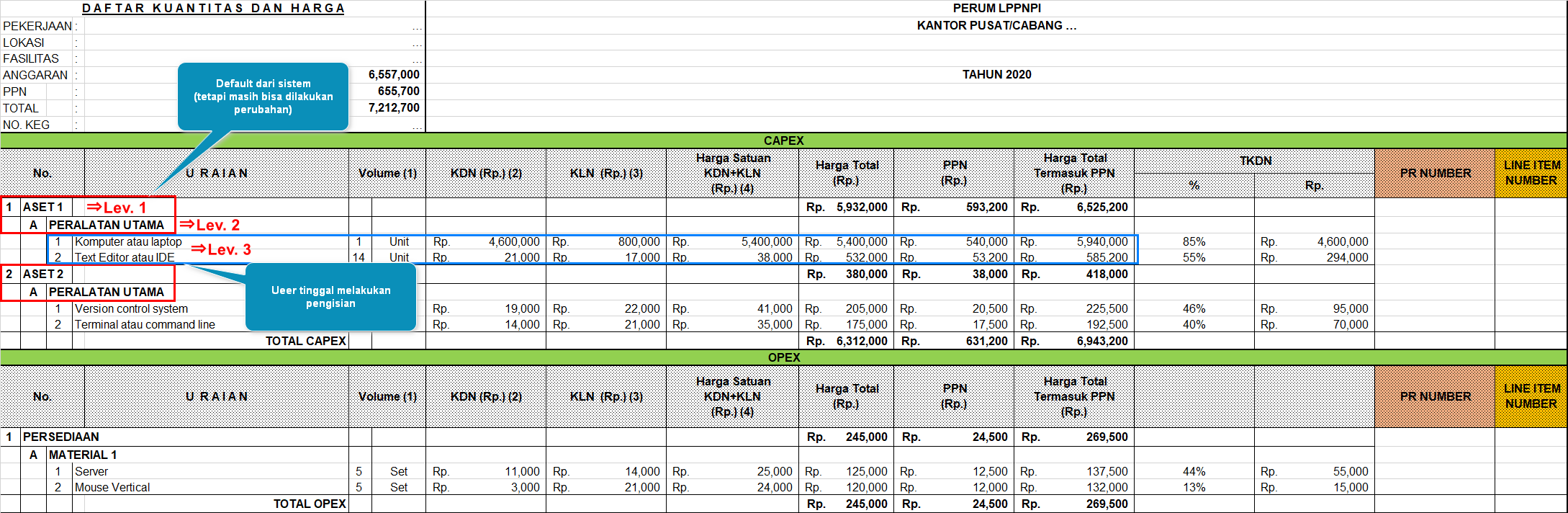Click PR NUMBER header in CAPEX table

[1435, 173]
